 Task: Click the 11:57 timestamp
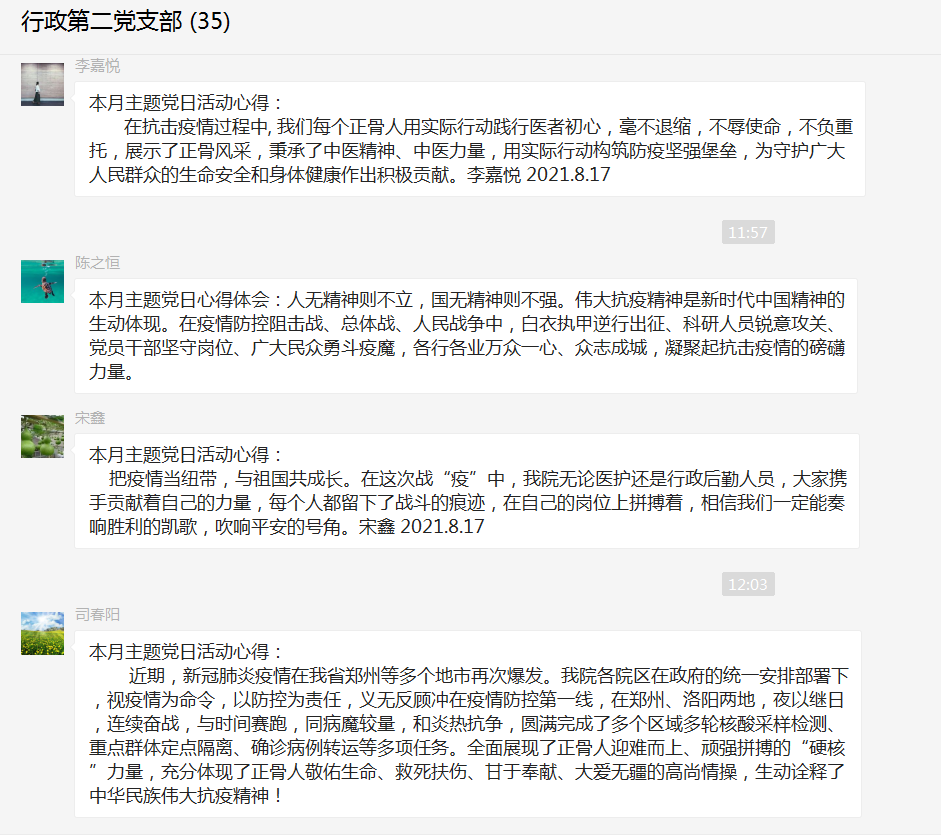coord(748,232)
